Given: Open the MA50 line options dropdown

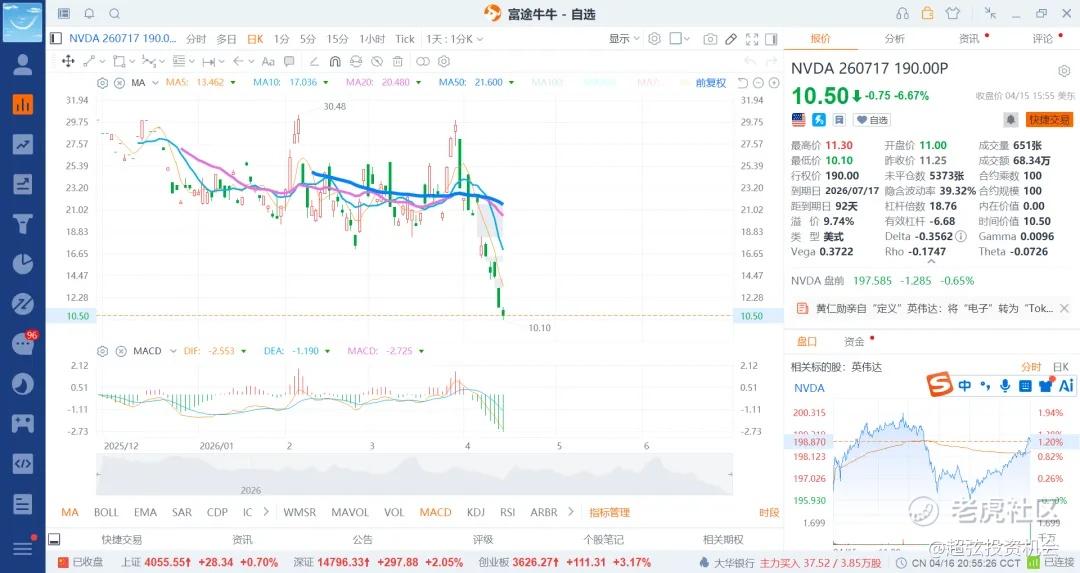Looking at the screenshot, I should click(511, 83).
